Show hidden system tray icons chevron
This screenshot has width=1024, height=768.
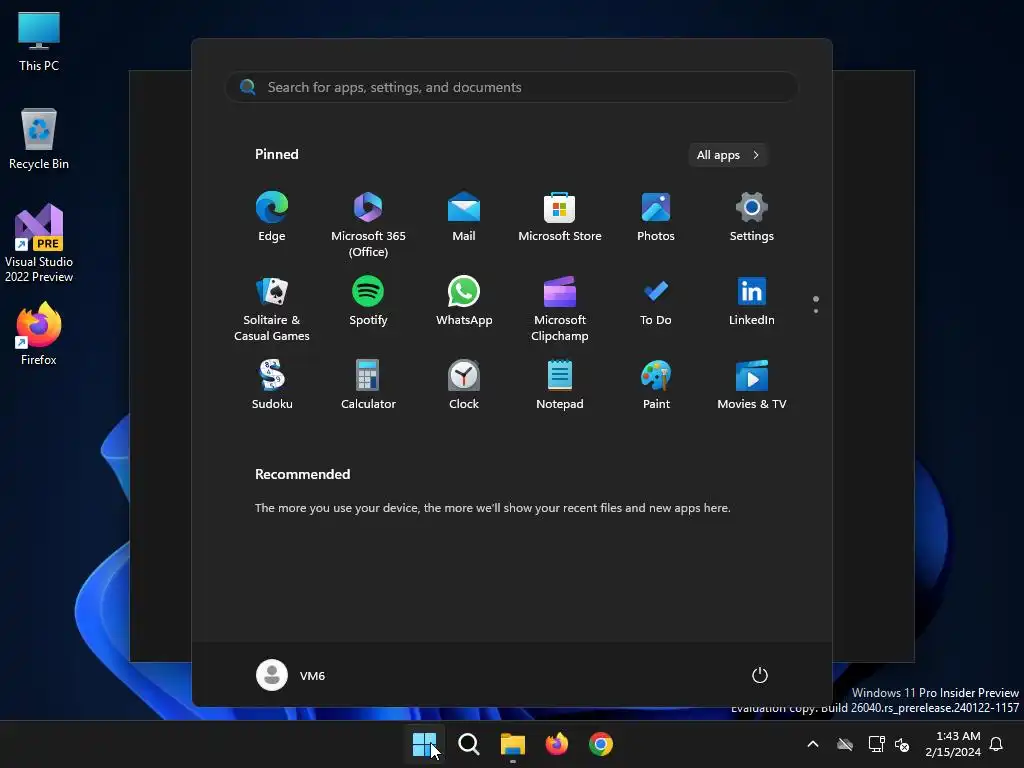[813, 744]
